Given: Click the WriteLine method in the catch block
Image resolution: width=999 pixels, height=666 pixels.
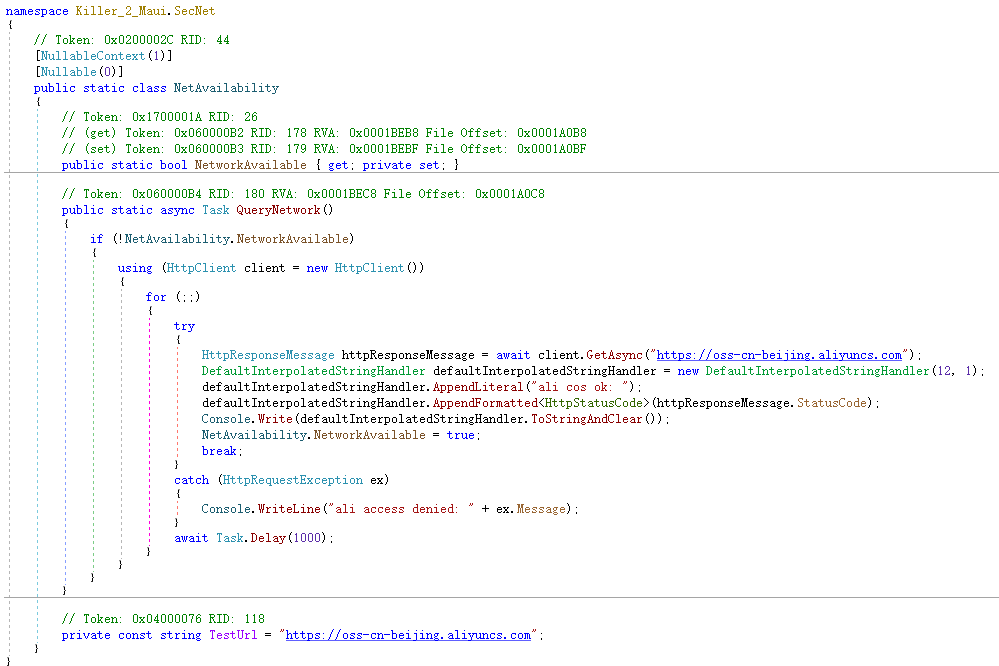Looking at the screenshot, I should (x=289, y=509).
